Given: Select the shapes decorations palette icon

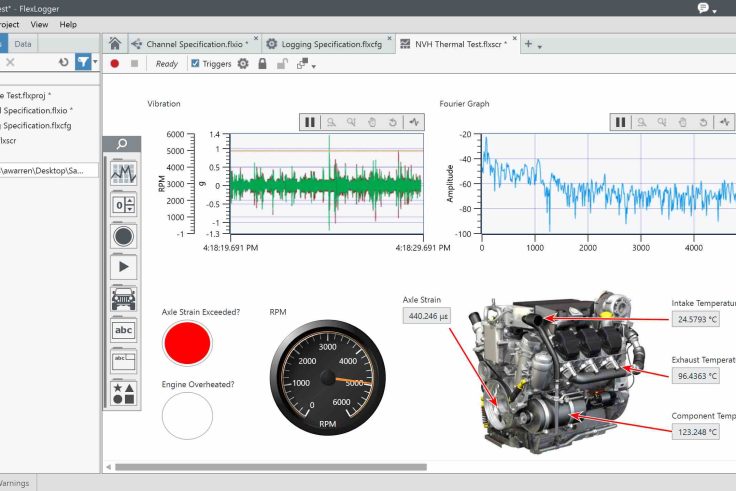Looking at the screenshot, I should pos(123,393).
